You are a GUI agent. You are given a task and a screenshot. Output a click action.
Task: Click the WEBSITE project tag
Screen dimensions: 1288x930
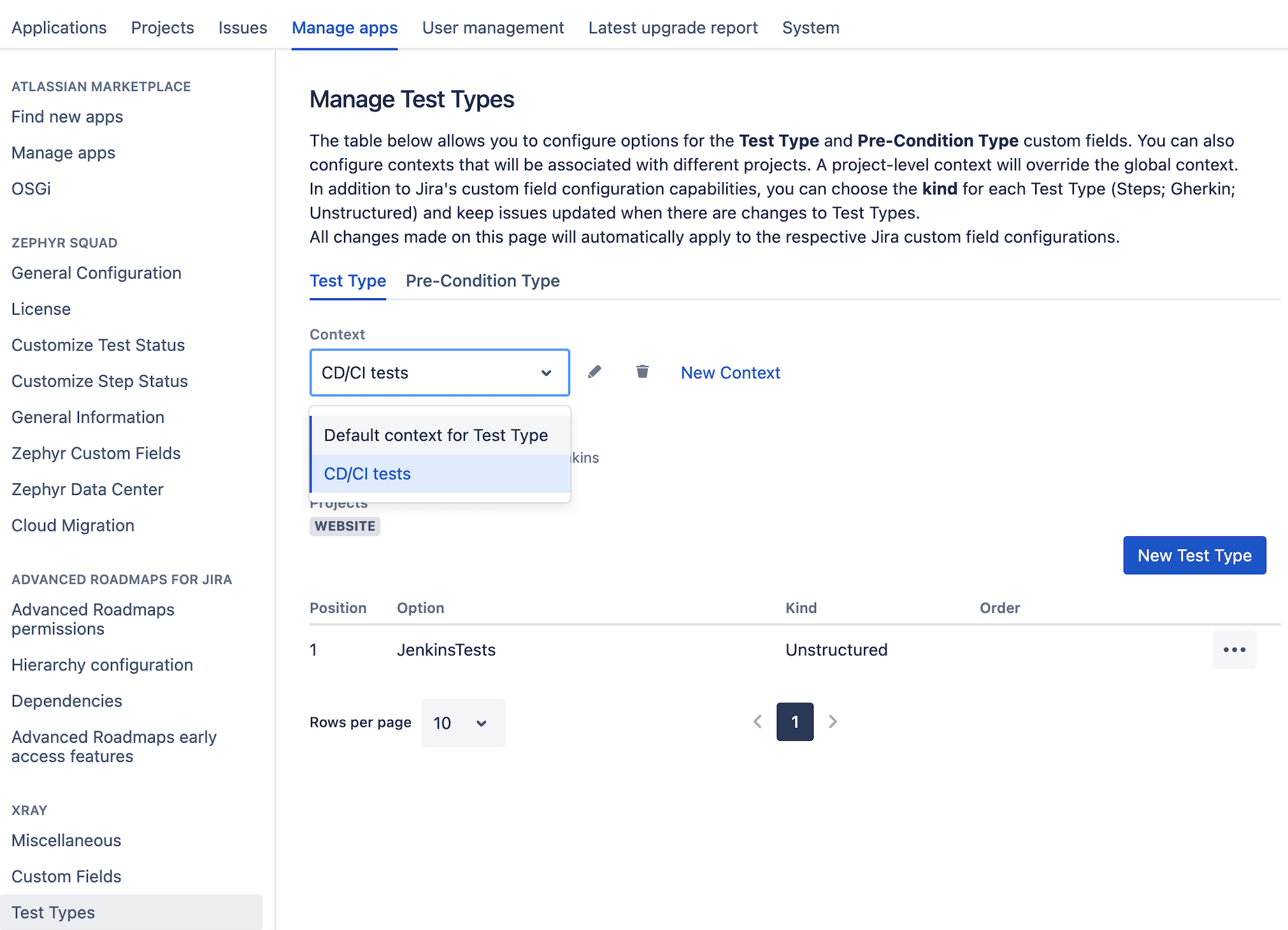345,526
